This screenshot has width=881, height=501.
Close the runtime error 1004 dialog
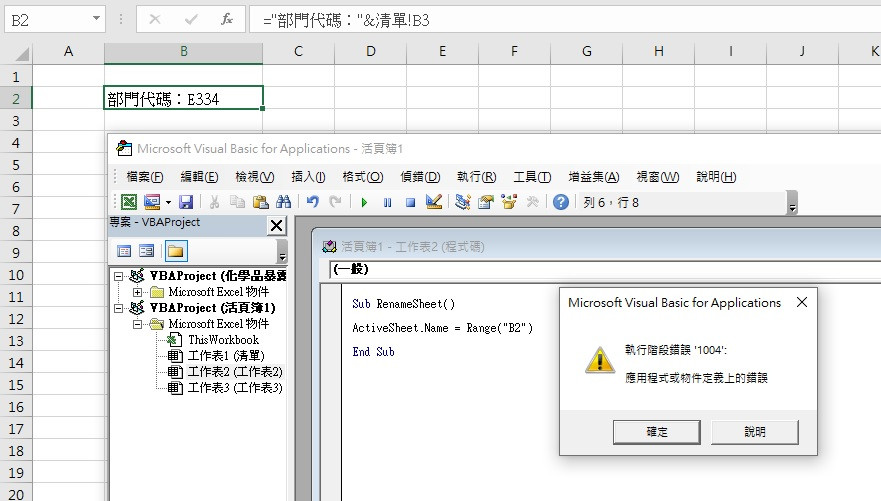point(802,302)
